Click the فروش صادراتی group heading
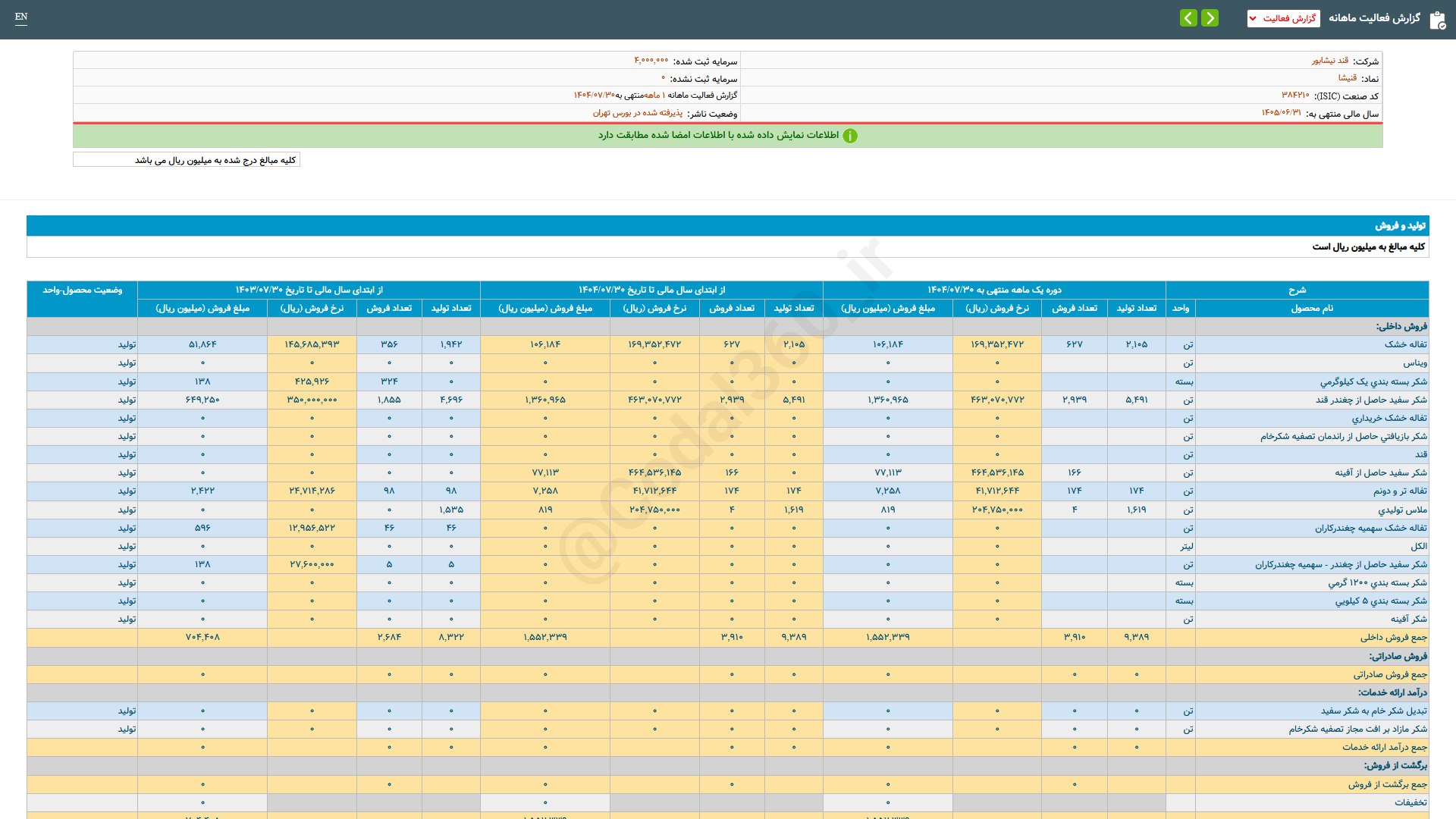The width and height of the screenshot is (1456, 819). tap(1398, 656)
